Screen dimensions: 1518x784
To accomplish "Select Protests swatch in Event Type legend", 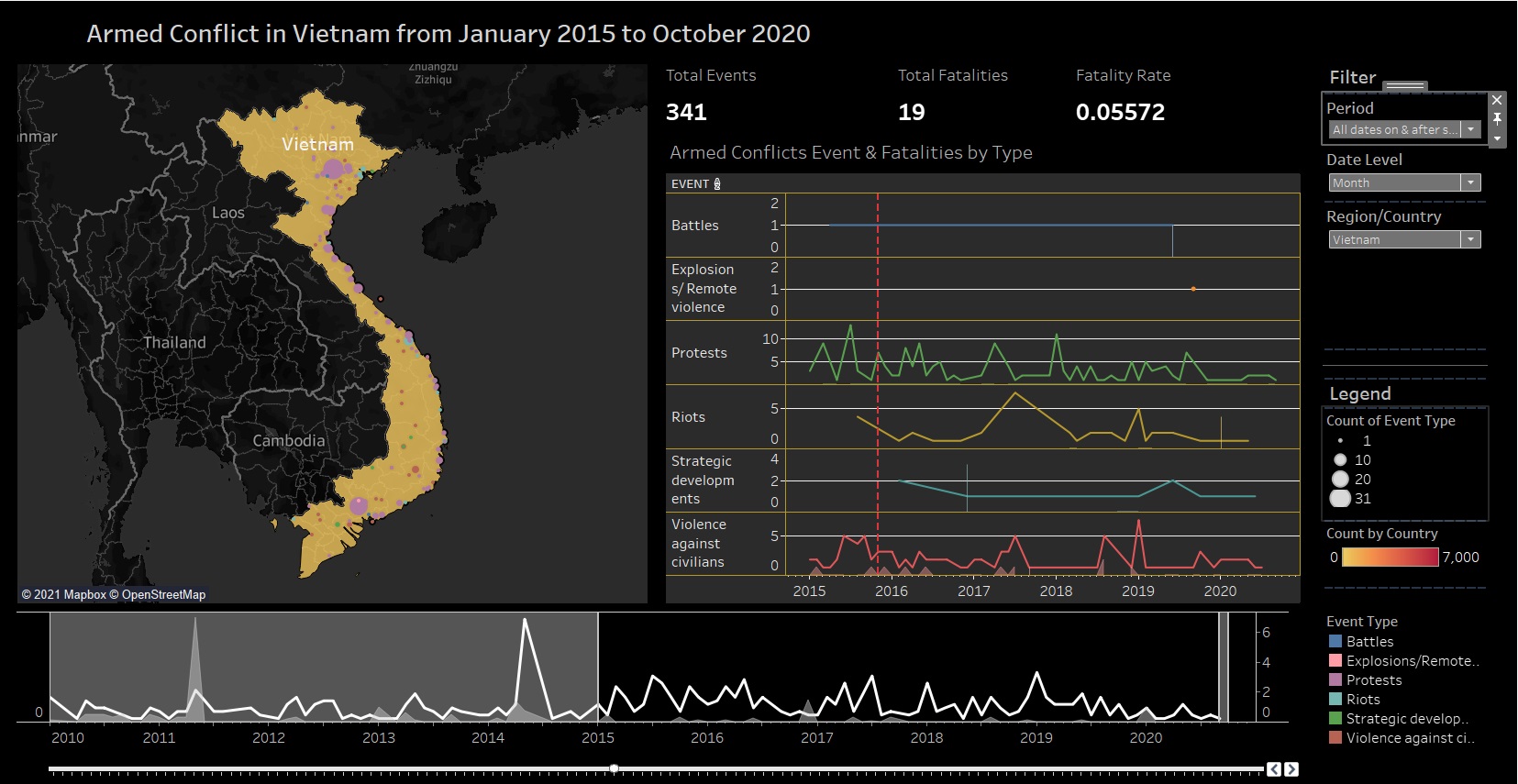I will (x=1335, y=680).
